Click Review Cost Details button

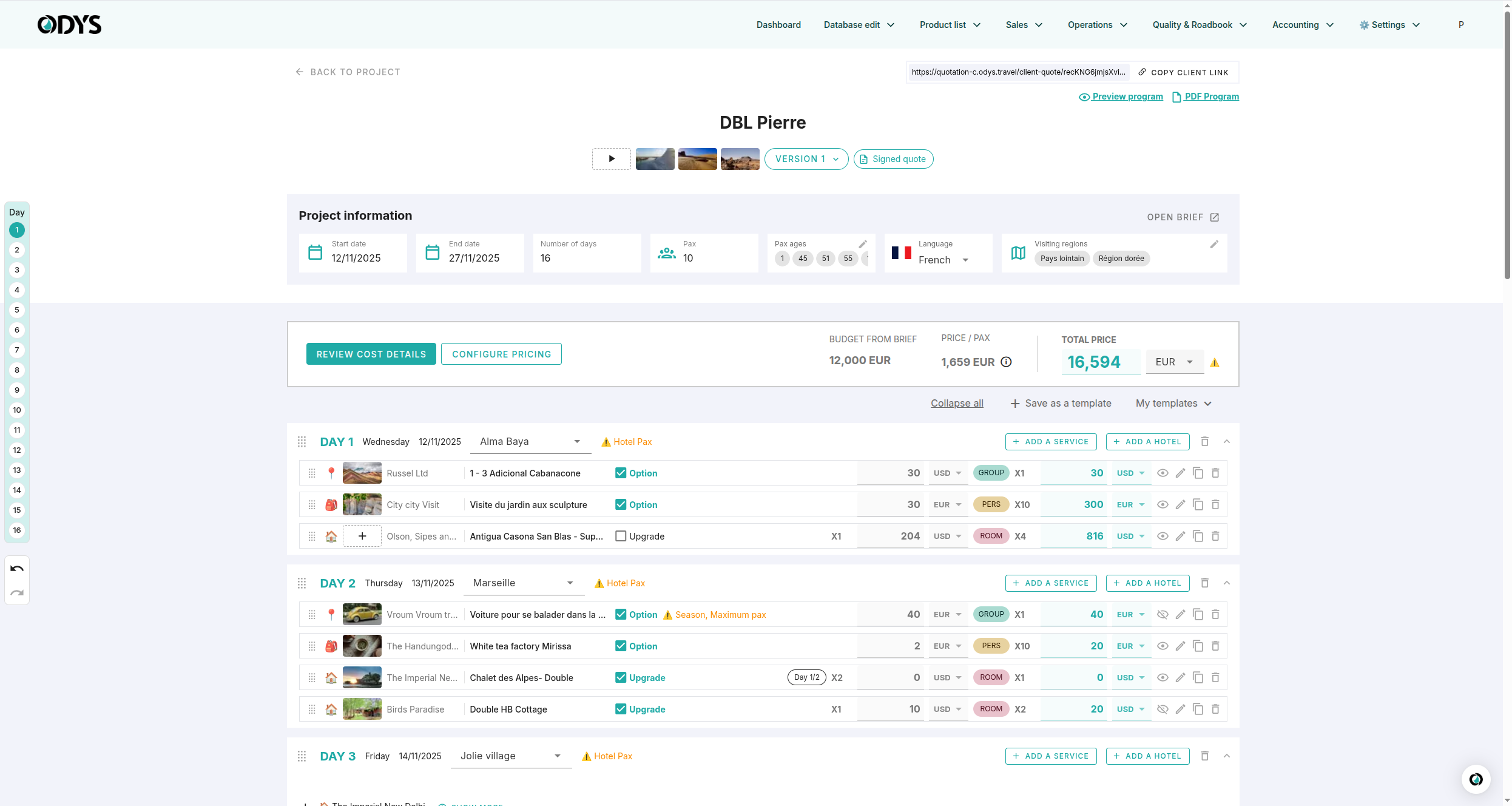(x=371, y=354)
